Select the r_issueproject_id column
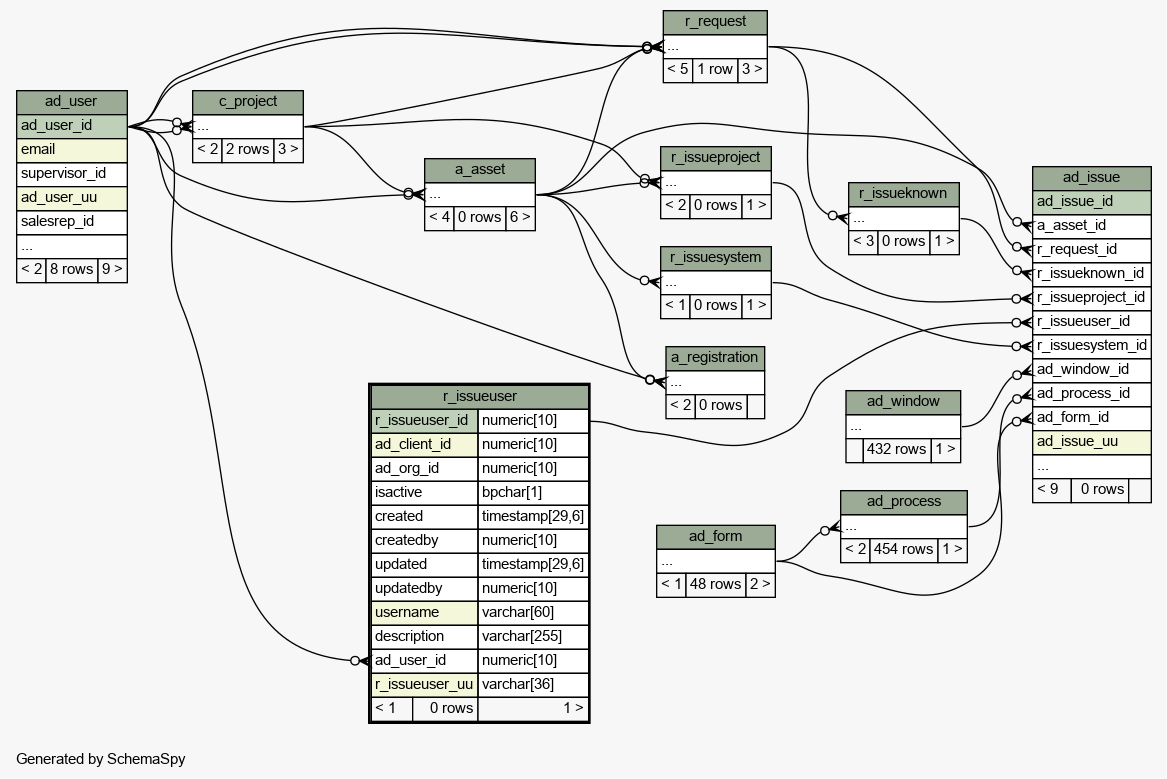This screenshot has height=779, width=1167. [1092, 298]
